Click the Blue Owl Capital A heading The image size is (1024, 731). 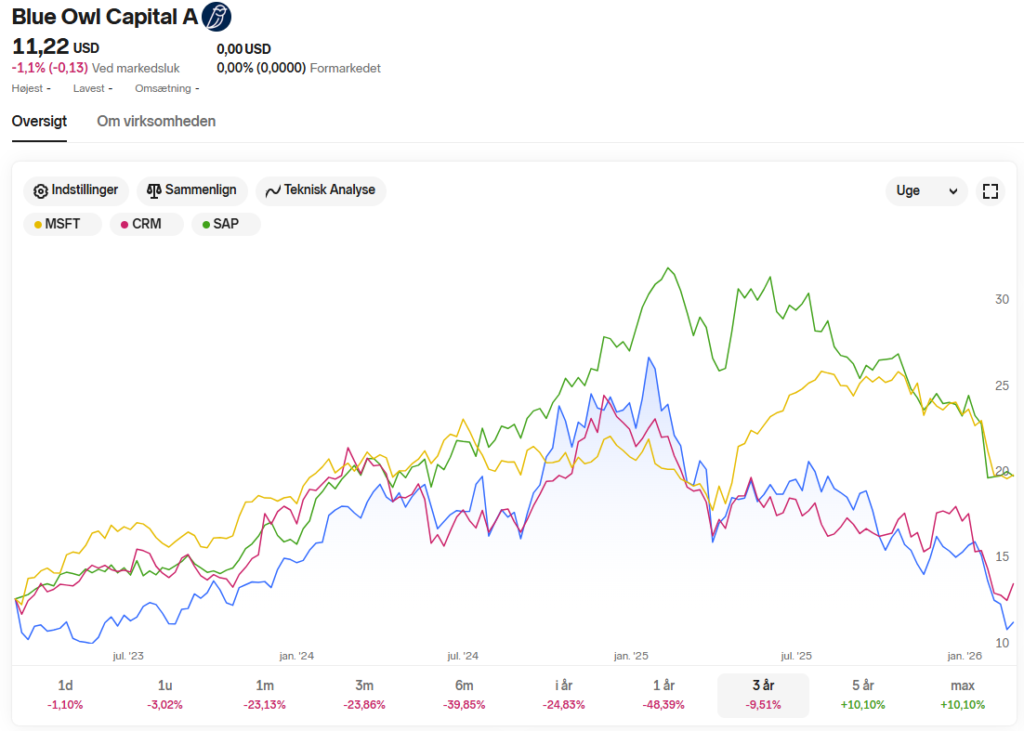[104, 17]
